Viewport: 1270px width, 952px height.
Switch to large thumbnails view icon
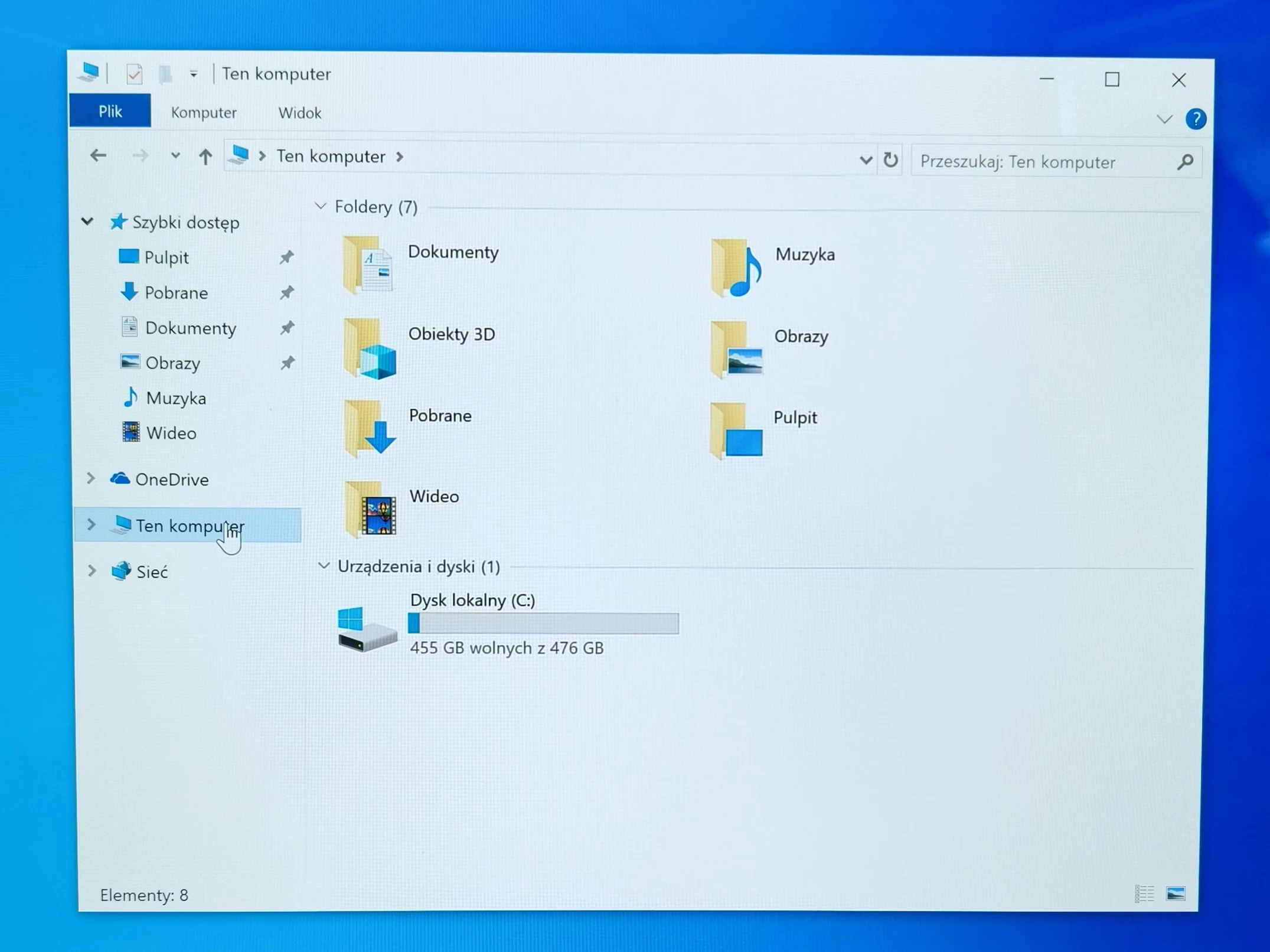pyautogui.click(x=1176, y=894)
